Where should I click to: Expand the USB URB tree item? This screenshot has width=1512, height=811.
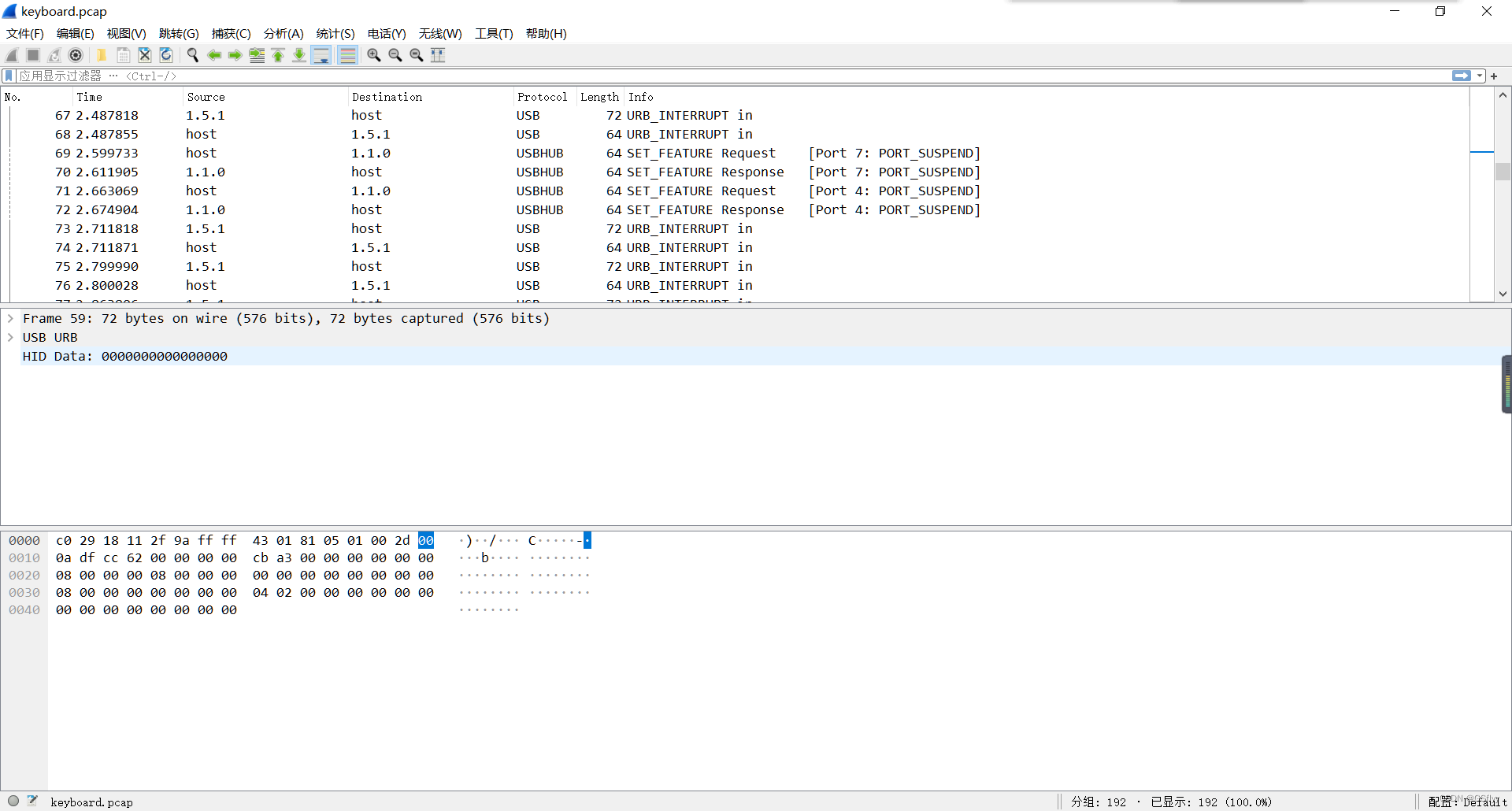pos(11,337)
